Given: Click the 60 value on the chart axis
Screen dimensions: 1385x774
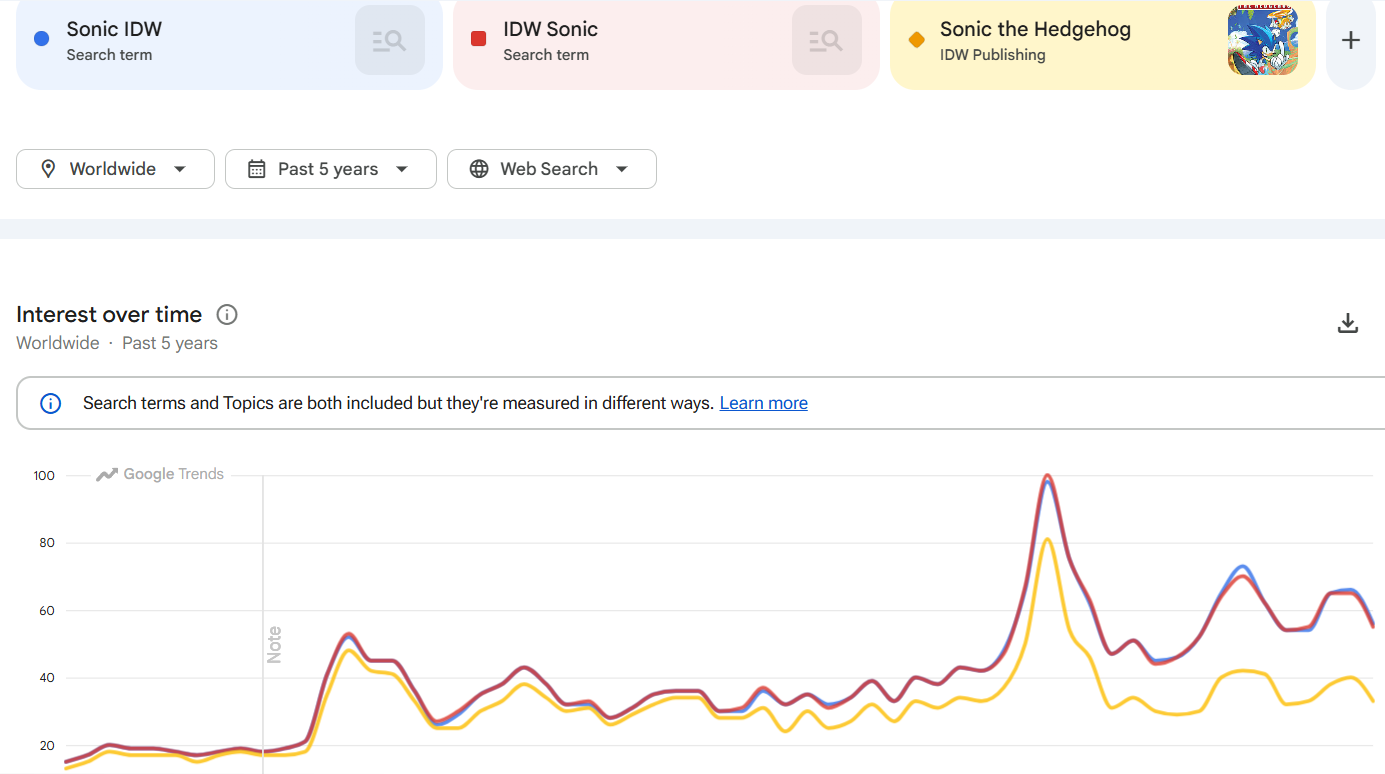Looking at the screenshot, I should [x=47, y=610].
